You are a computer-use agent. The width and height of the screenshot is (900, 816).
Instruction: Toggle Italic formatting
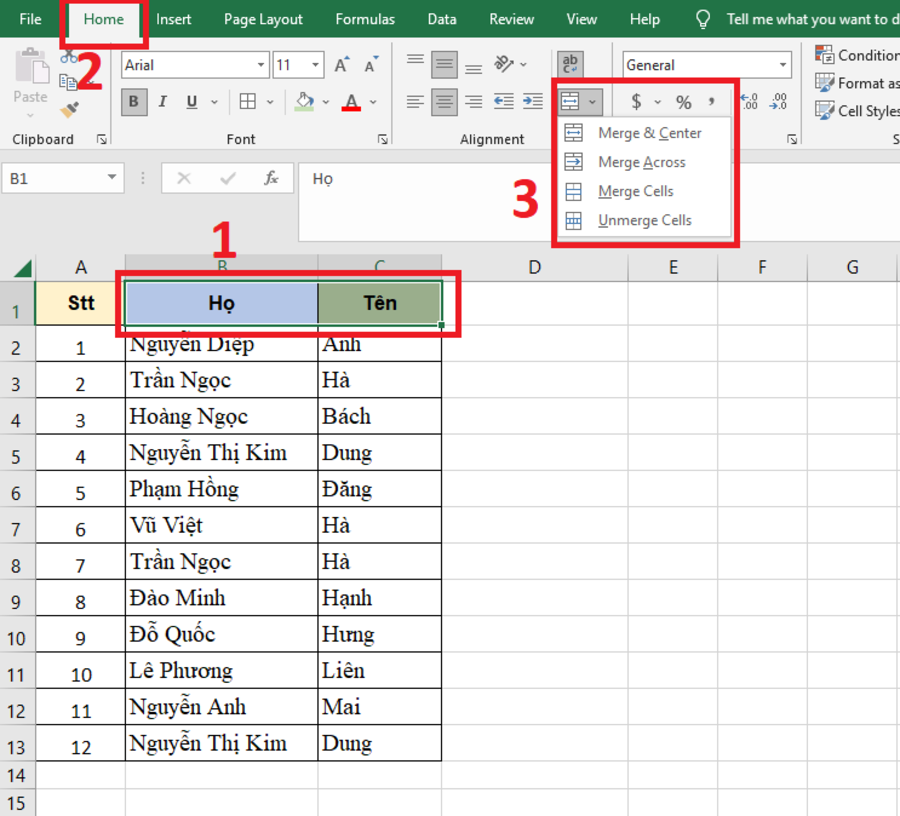[162, 102]
